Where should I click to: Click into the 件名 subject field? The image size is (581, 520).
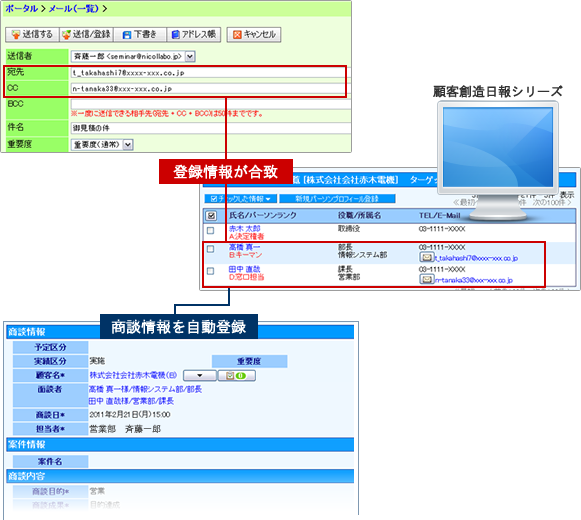click(211, 128)
